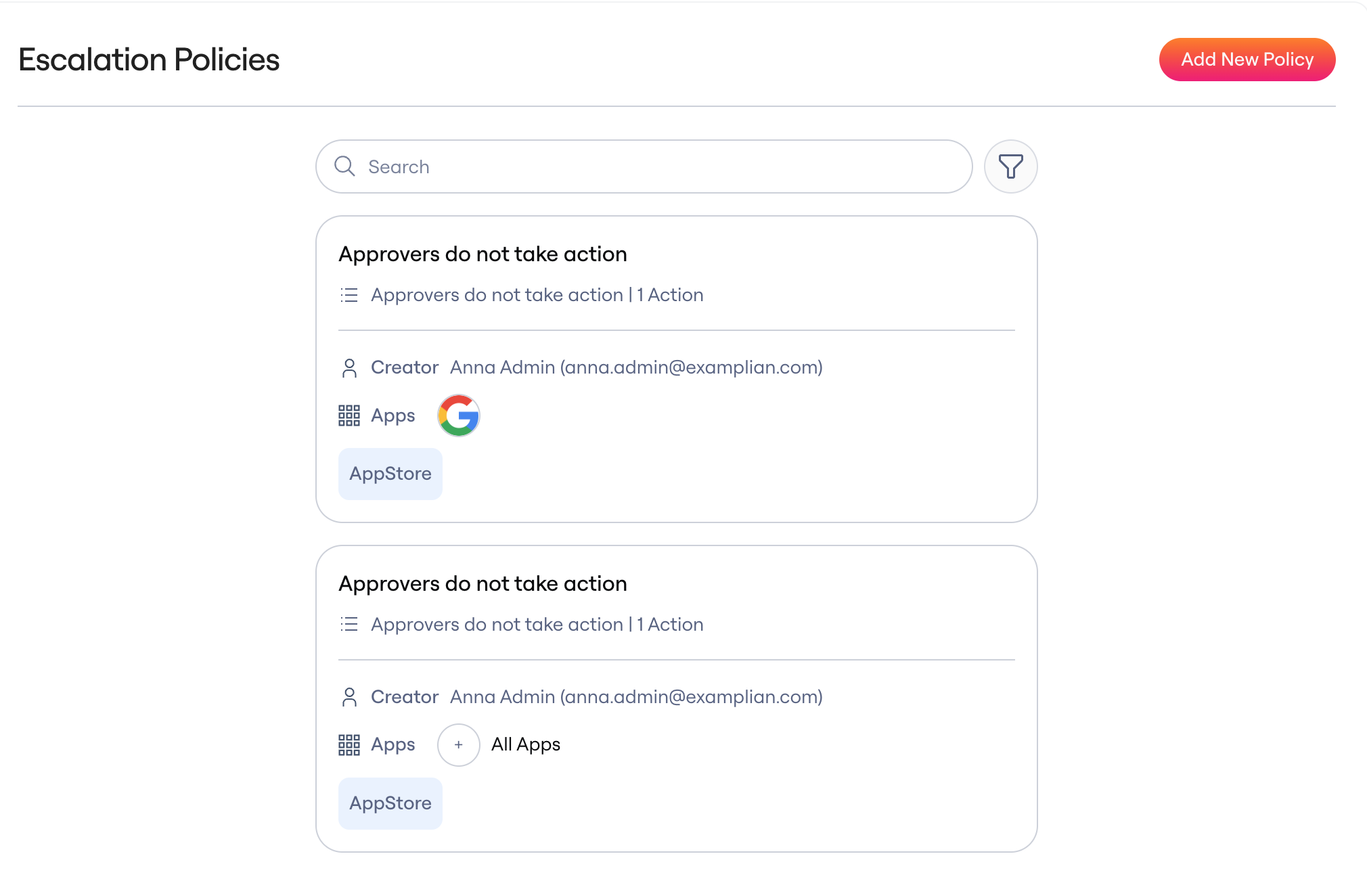Open second 'Approvers do not take action' policy title

click(x=483, y=584)
